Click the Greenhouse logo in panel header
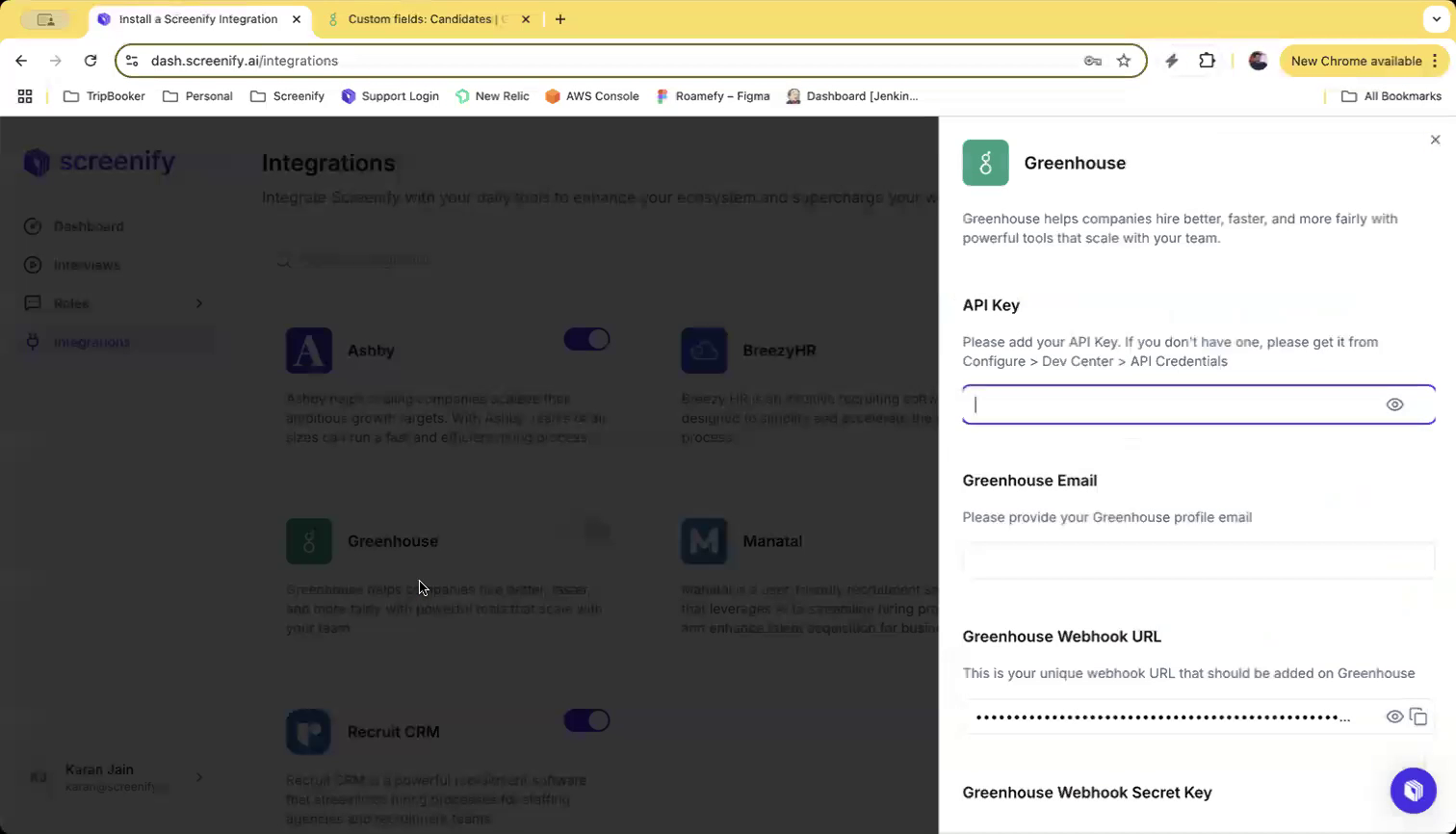This screenshot has width=1456, height=834. click(985, 163)
